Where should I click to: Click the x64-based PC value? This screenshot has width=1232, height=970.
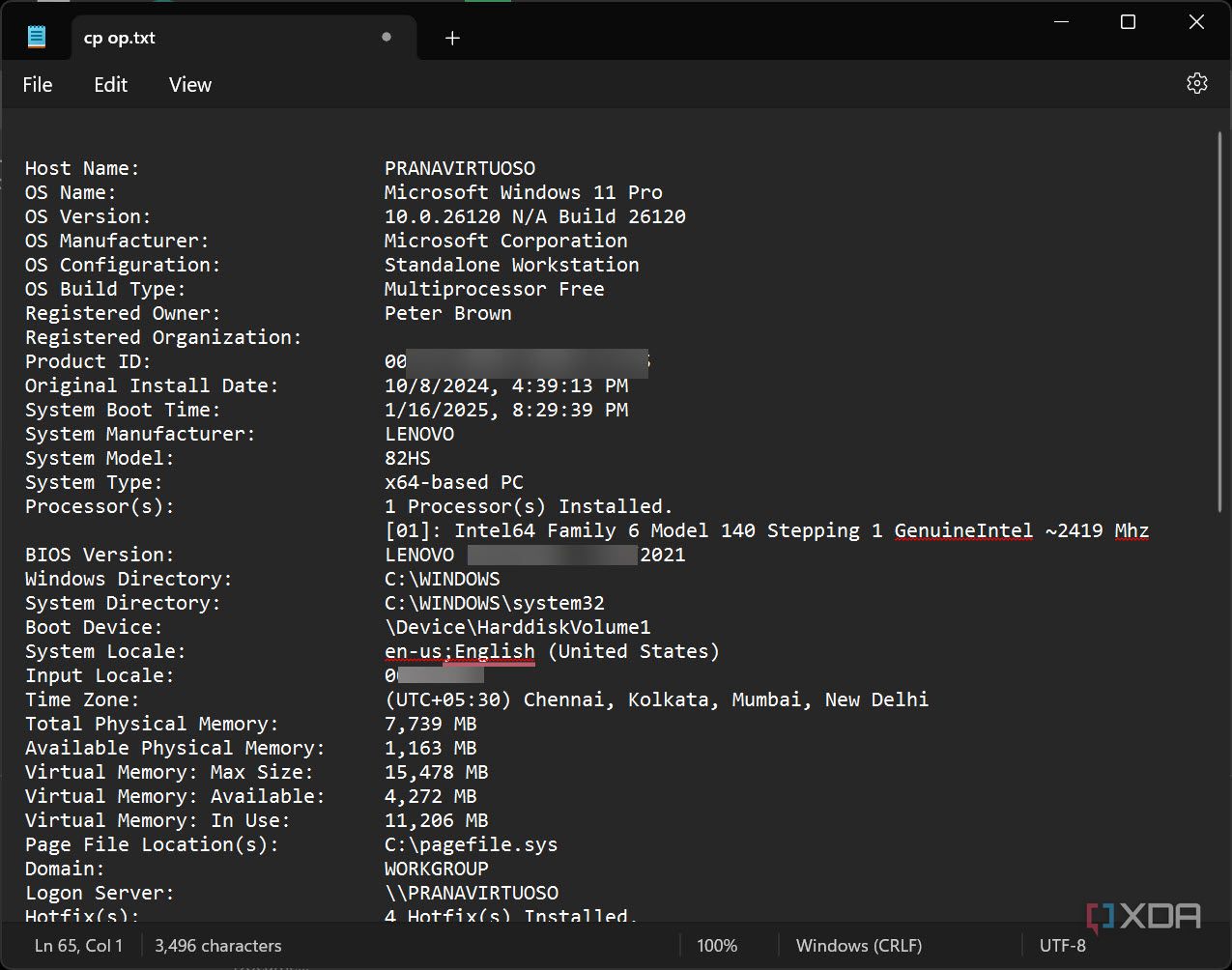454,482
